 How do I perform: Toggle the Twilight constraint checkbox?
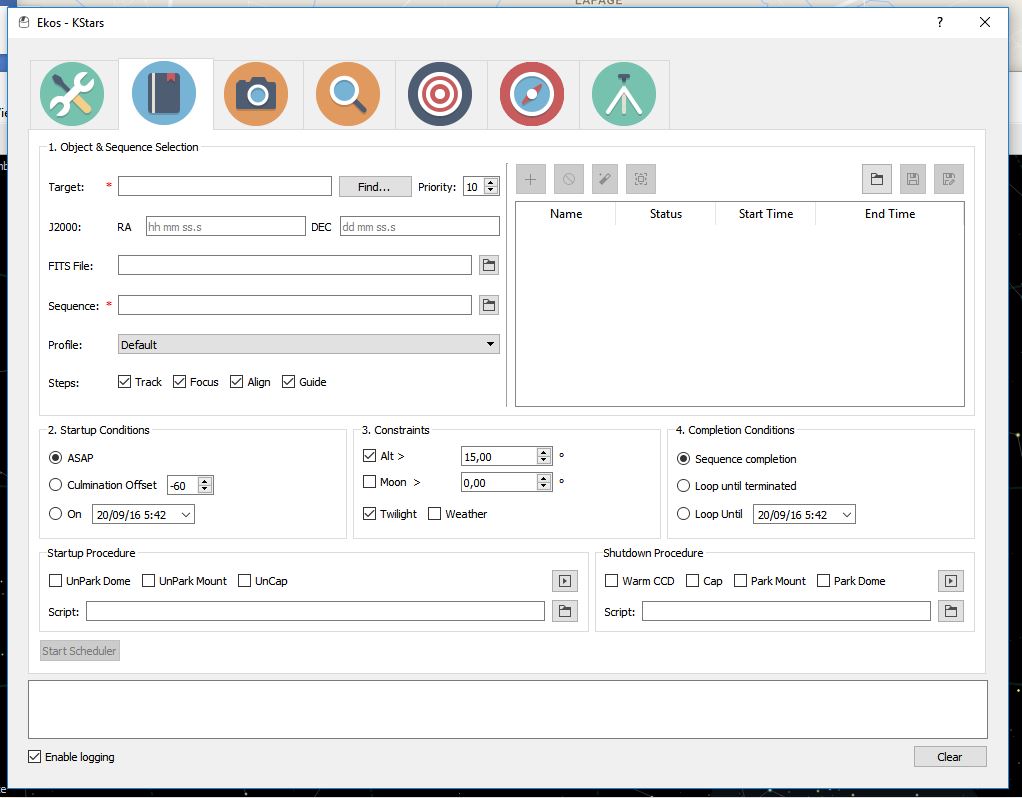tap(370, 514)
